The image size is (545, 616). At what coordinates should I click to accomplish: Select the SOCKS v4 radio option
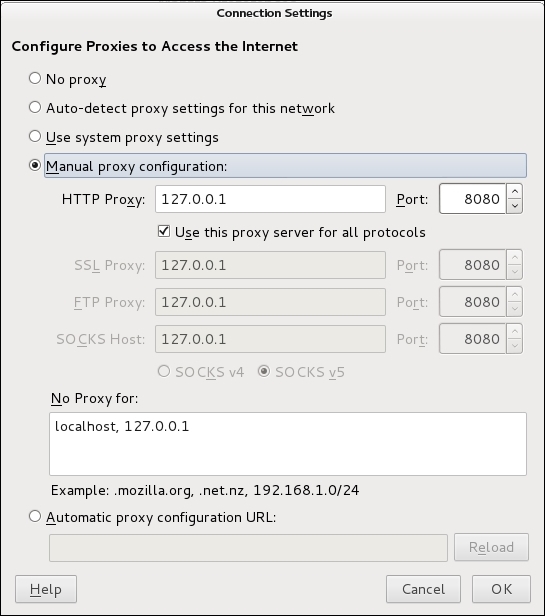[164, 371]
